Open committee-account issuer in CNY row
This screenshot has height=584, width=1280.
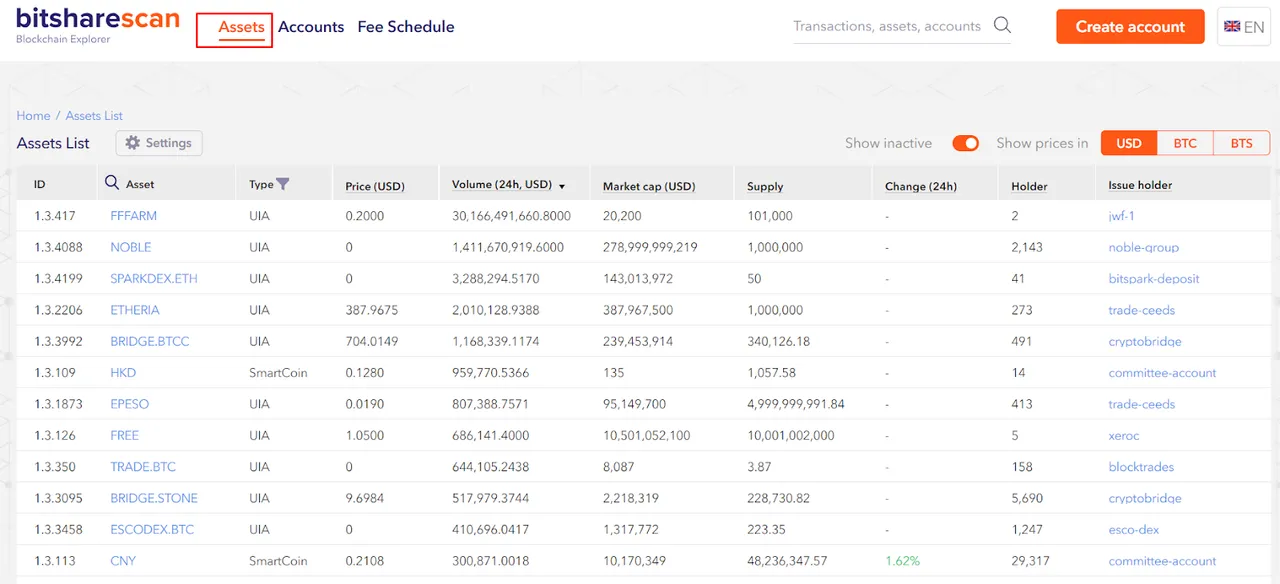point(1162,561)
